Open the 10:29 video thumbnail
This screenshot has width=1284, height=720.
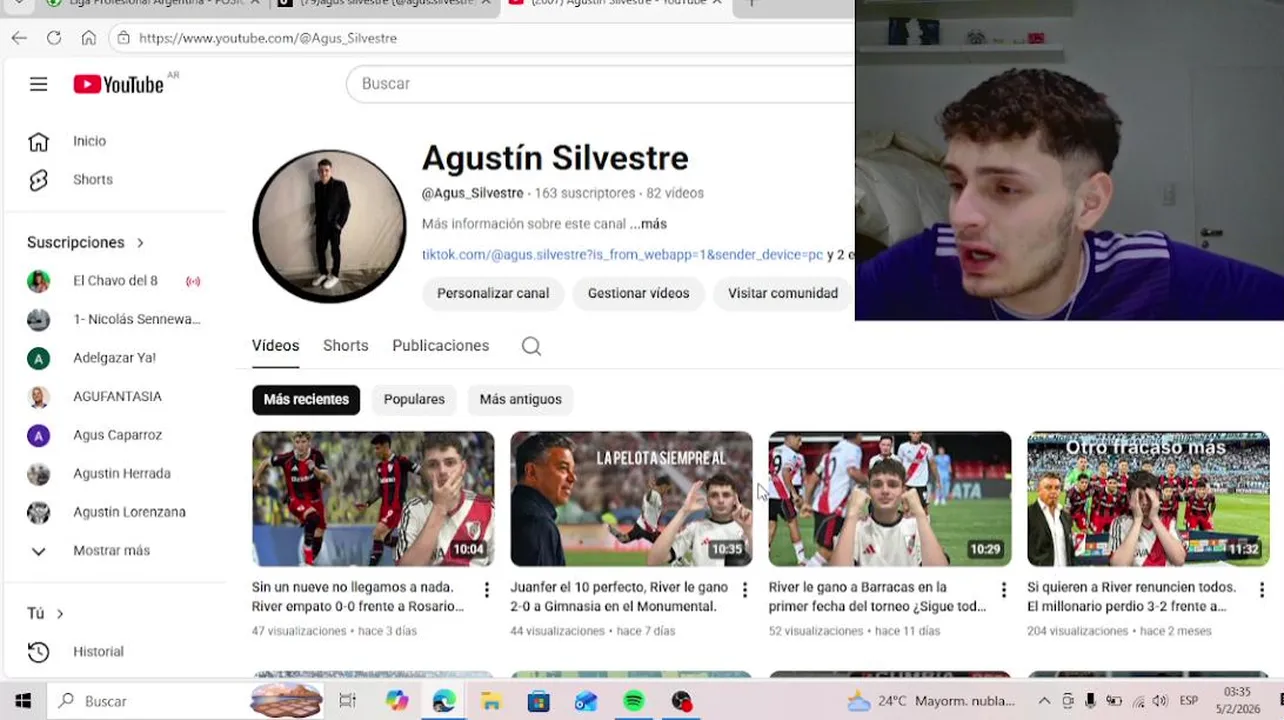pos(889,499)
